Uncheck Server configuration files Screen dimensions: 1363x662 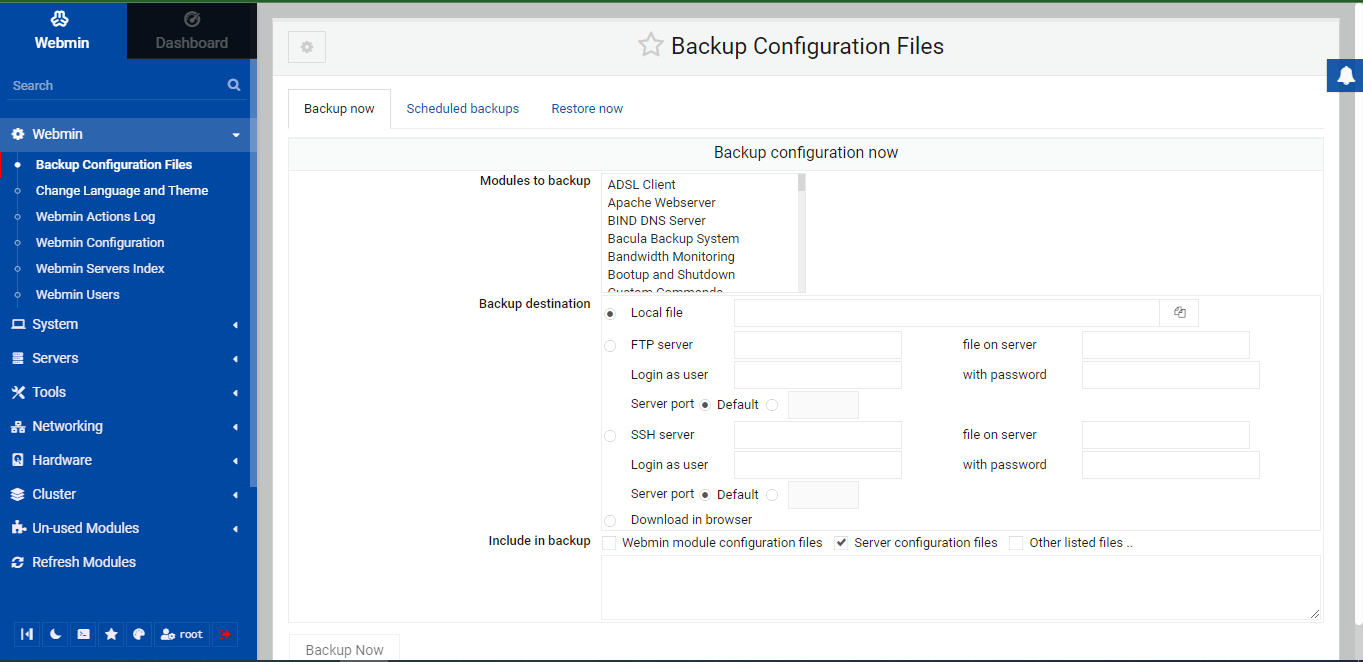841,543
